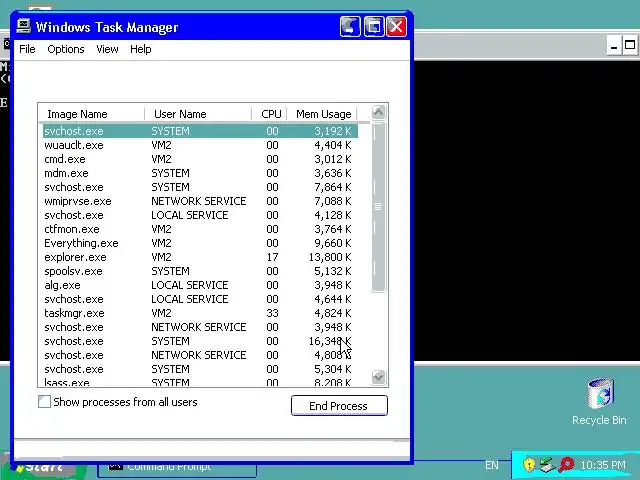The image size is (640, 480).
Task: Select the highlighted svchost.exe 3,192 K row
Action: [x=200, y=131]
